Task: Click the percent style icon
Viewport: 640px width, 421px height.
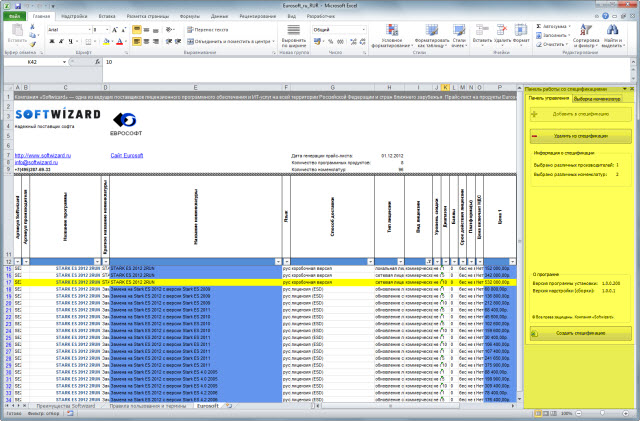Action: point(331,41)
